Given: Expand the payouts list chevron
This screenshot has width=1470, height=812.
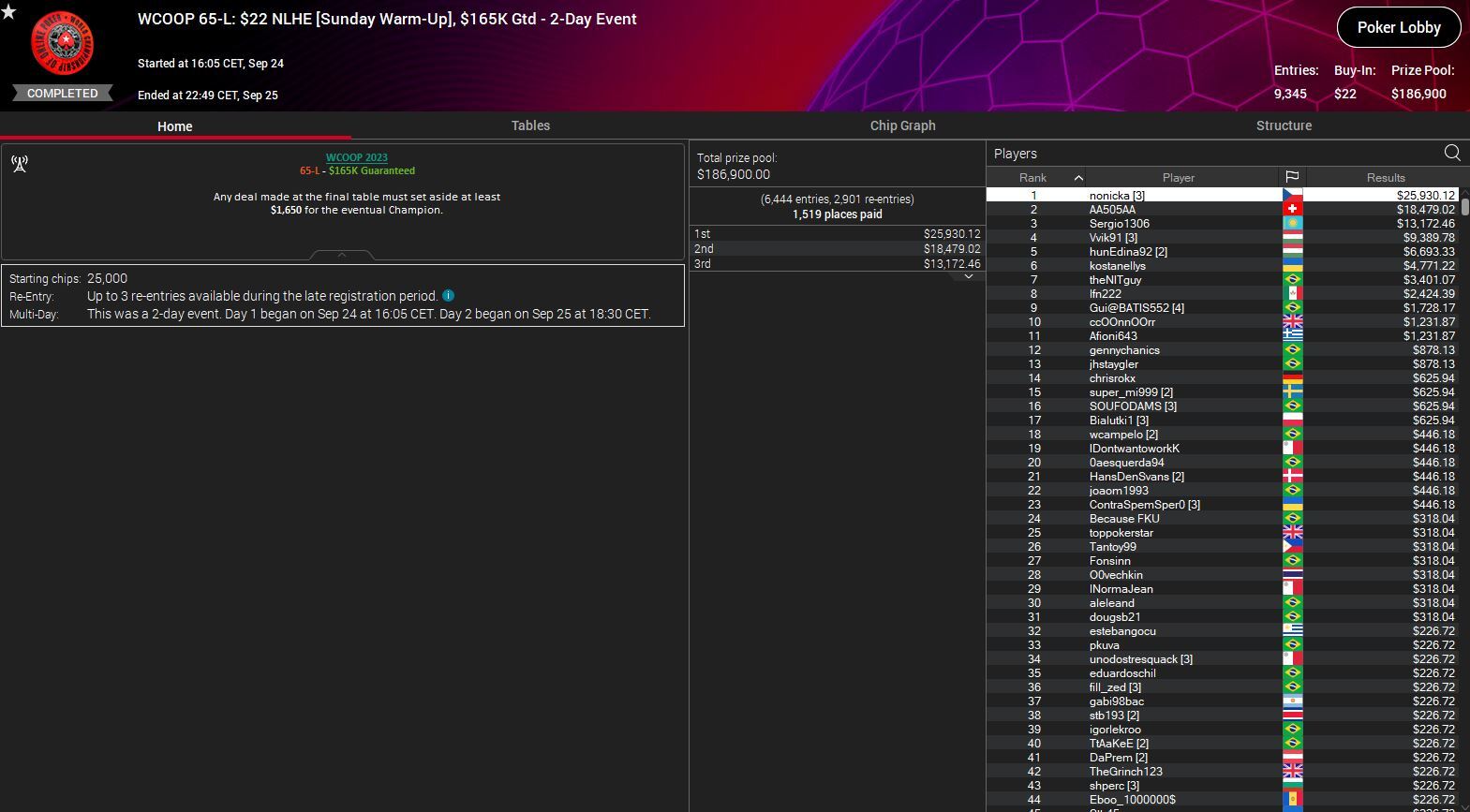Looking at the screenshot, I should pyautogui.click(x=969, y=276).
